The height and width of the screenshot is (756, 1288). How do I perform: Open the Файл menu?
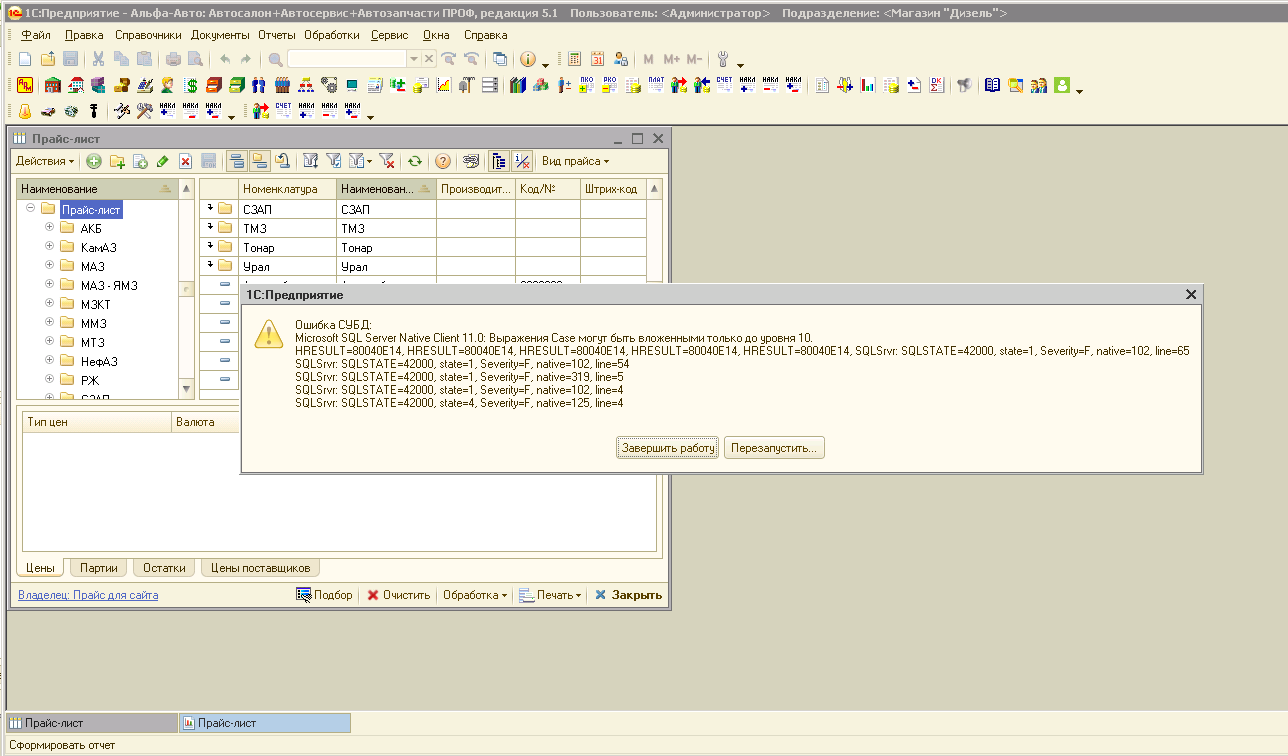[36, 35]
